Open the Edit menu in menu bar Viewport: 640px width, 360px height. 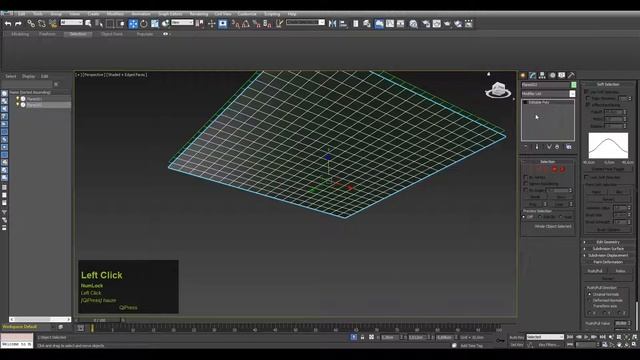click(22, 14)
